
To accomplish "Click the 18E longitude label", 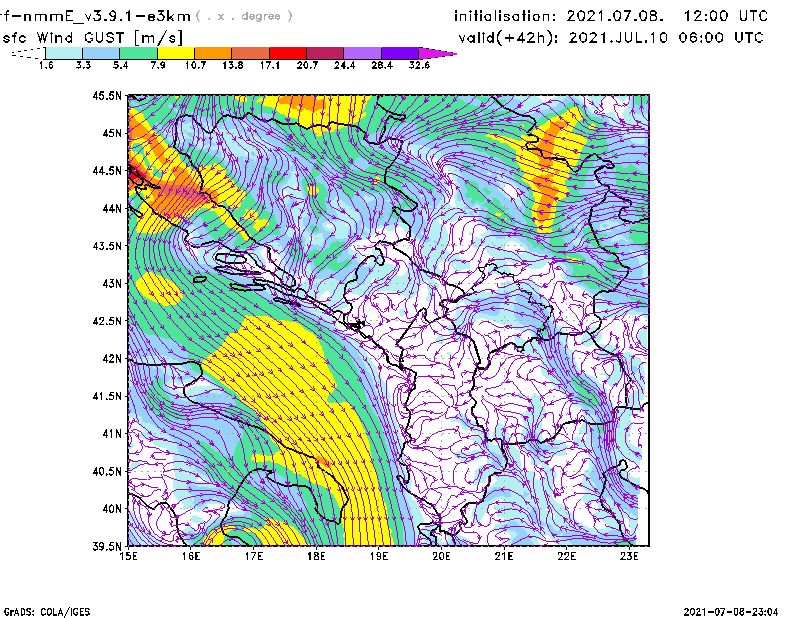I will tap(316, 556).
